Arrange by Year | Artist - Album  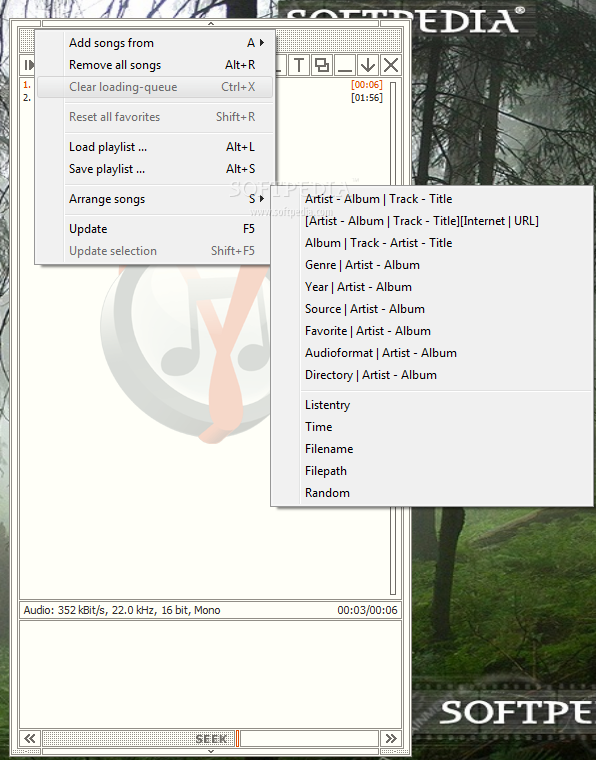432,287
